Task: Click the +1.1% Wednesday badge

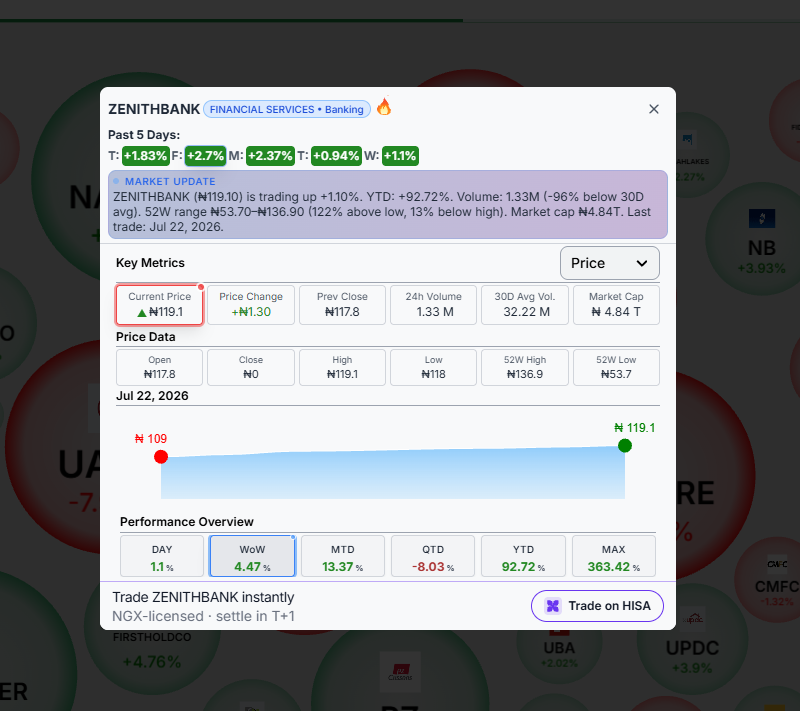Action: pos(400,156)
